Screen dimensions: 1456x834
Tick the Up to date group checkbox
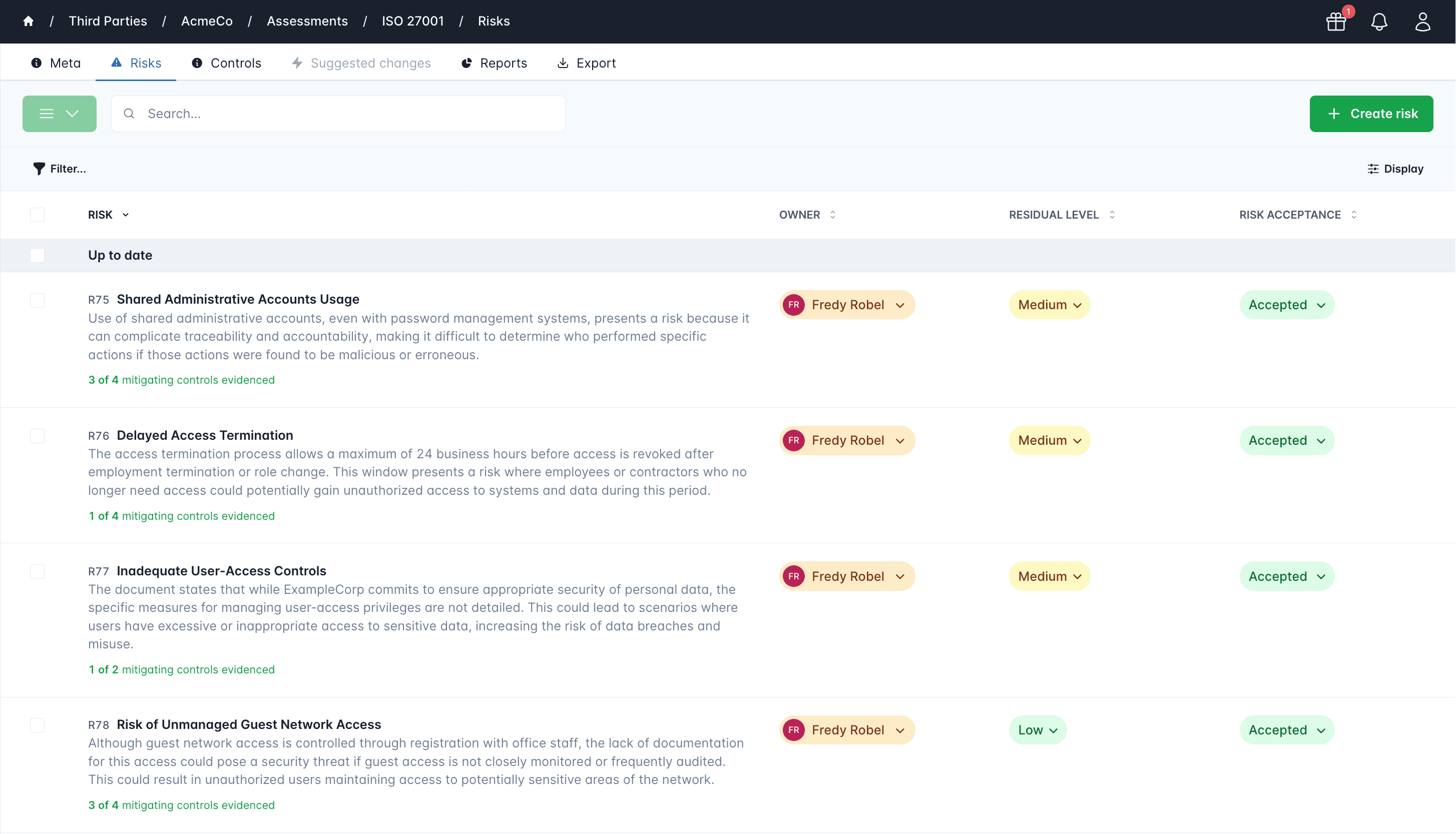click(37, 256)
